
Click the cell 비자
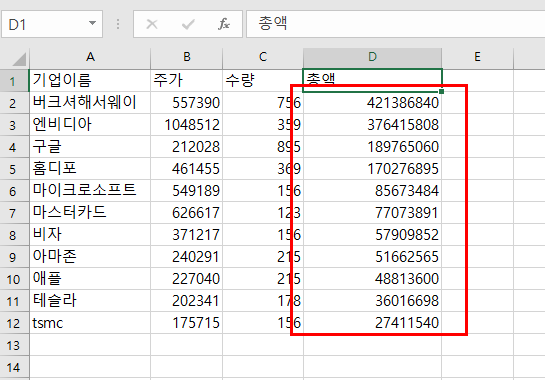[x=90, y=235]
